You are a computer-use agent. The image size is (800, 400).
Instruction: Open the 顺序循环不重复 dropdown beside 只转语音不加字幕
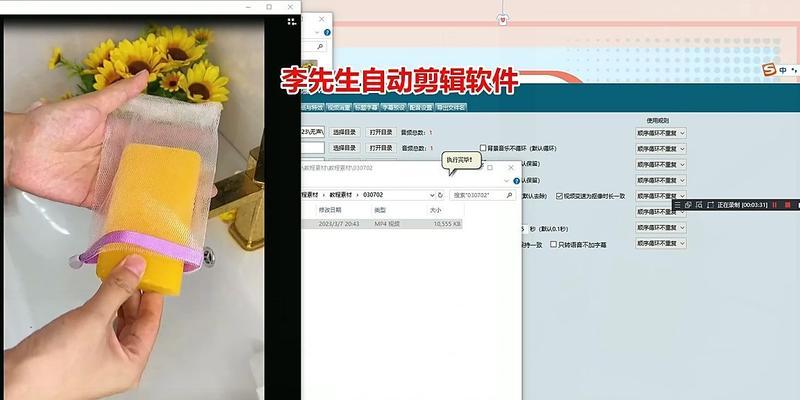coord(661,243)
